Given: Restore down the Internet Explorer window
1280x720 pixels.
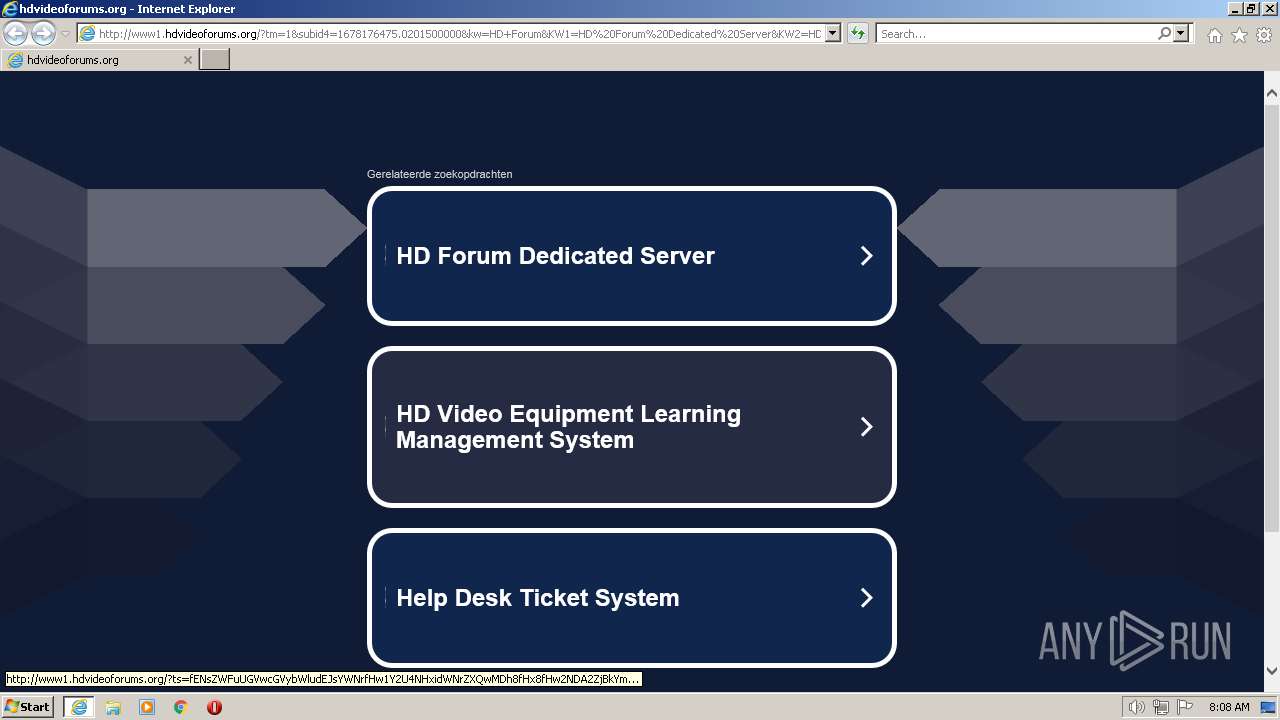Looking at the screenshot, I should (x=1251, y=9).
